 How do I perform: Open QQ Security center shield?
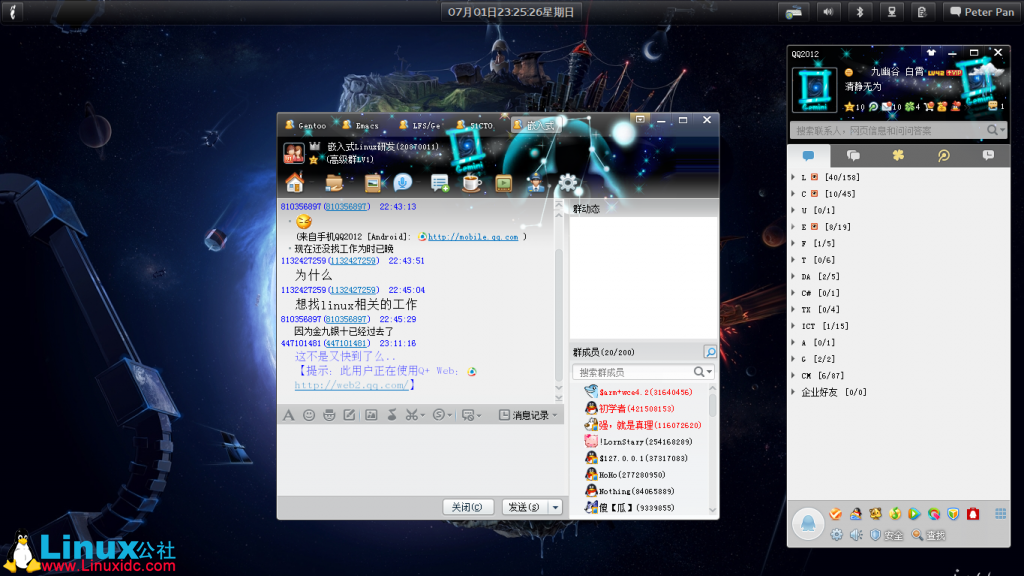click(x=886, y=536)
